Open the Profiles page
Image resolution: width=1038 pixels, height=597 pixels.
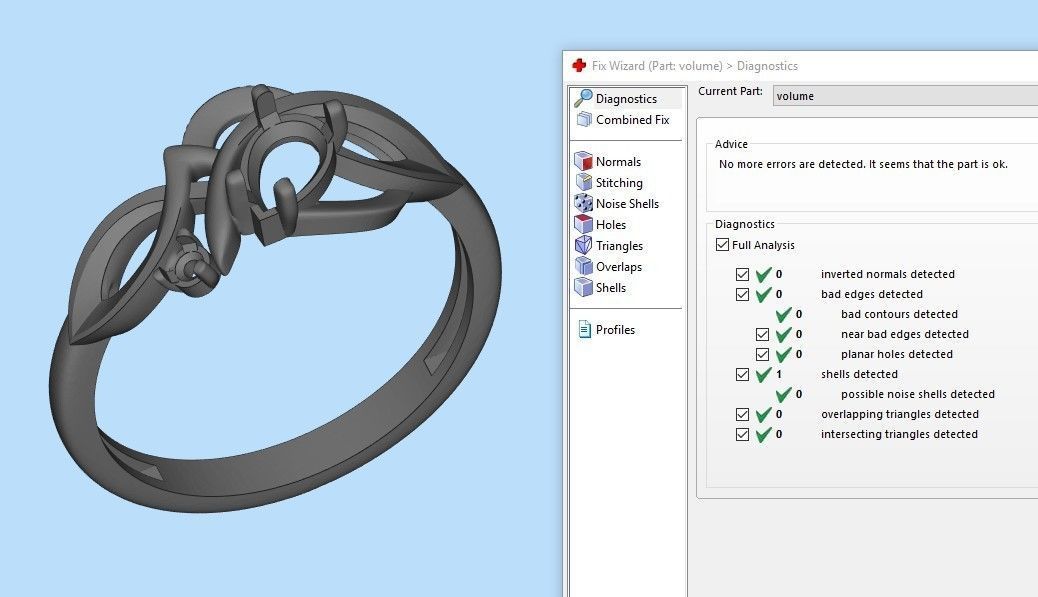(615, 330)
